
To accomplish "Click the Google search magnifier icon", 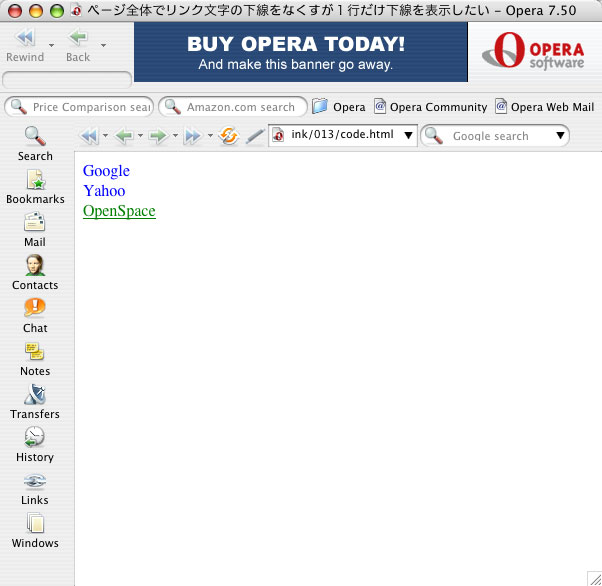I will click(x=434, y=136).
